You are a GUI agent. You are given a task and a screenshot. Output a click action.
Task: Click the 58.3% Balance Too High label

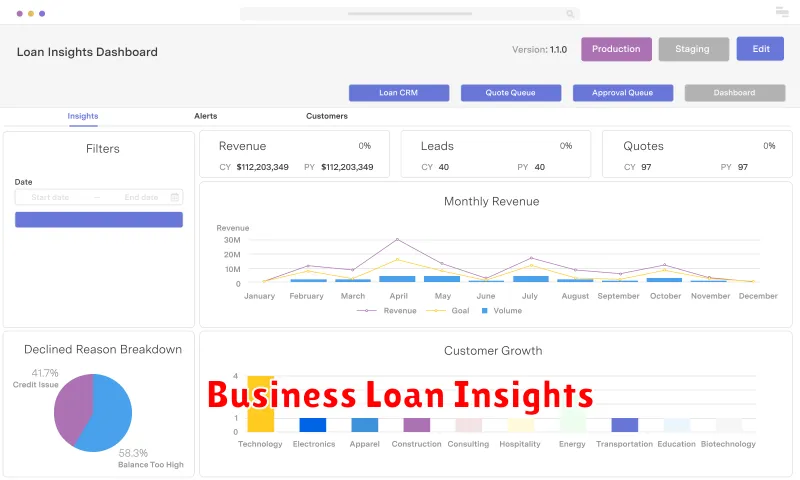[151, 459]
